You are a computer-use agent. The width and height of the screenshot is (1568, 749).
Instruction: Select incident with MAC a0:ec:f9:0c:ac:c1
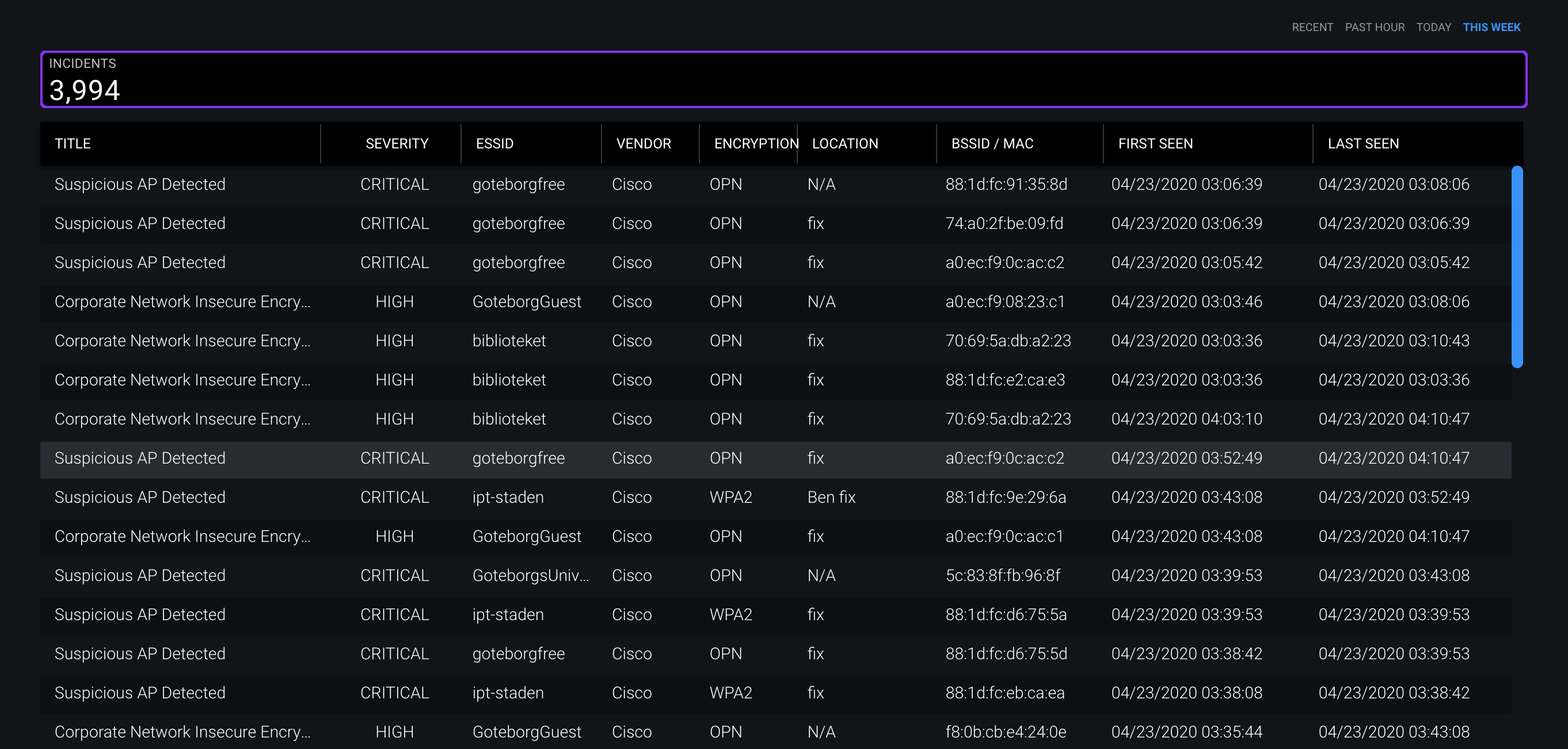point(775,536)
